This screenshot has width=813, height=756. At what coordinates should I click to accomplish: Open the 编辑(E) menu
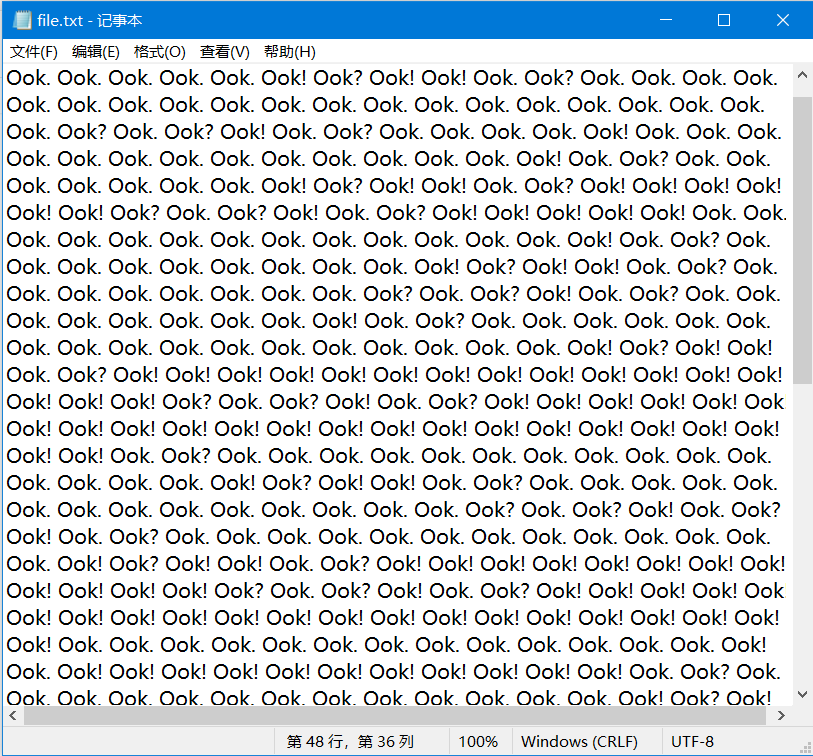[x=95, y=52]
